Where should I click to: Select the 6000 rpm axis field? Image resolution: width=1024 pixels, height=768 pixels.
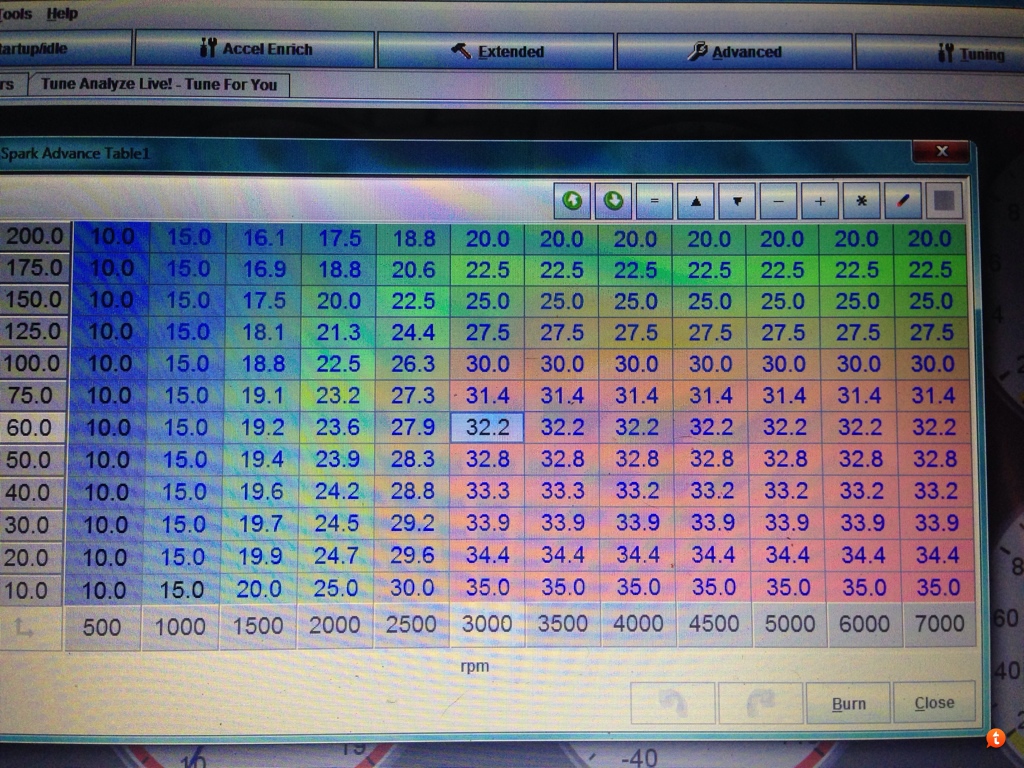pos(865,624)
